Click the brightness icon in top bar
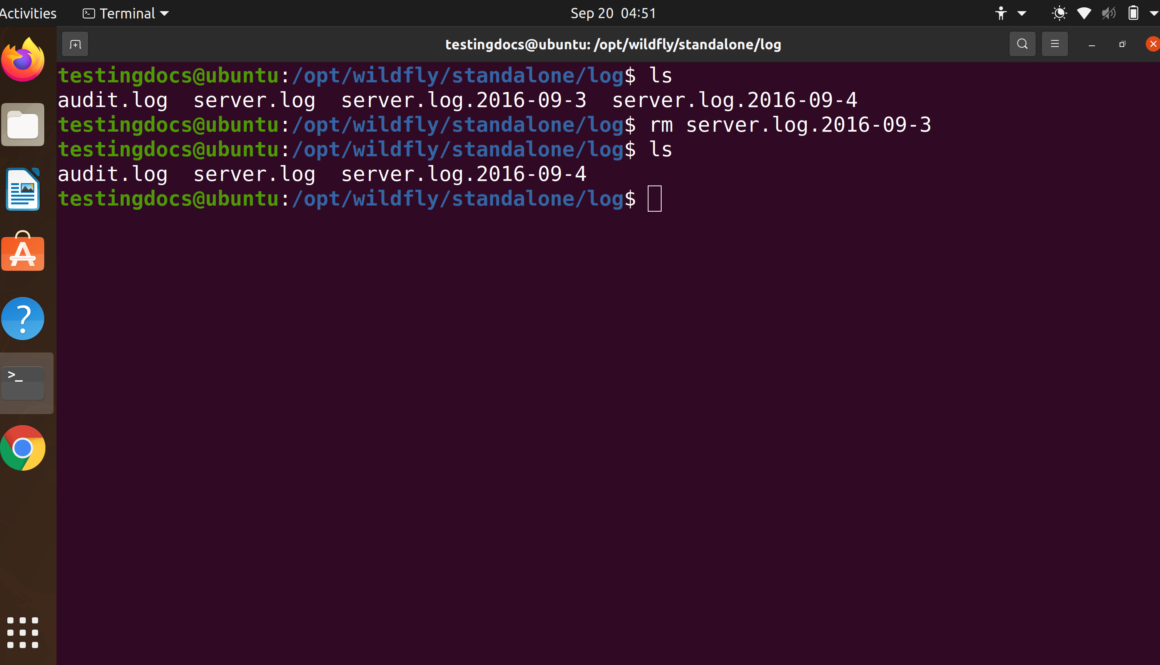The width and height of the screenshot is (1160, 665). point(1059,13)
